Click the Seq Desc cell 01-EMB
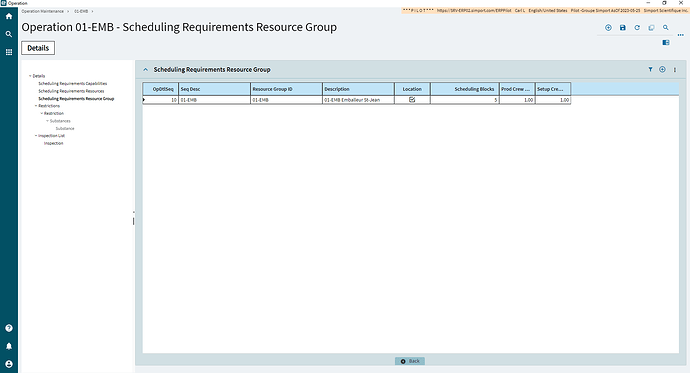 click(x=215, y=100)
